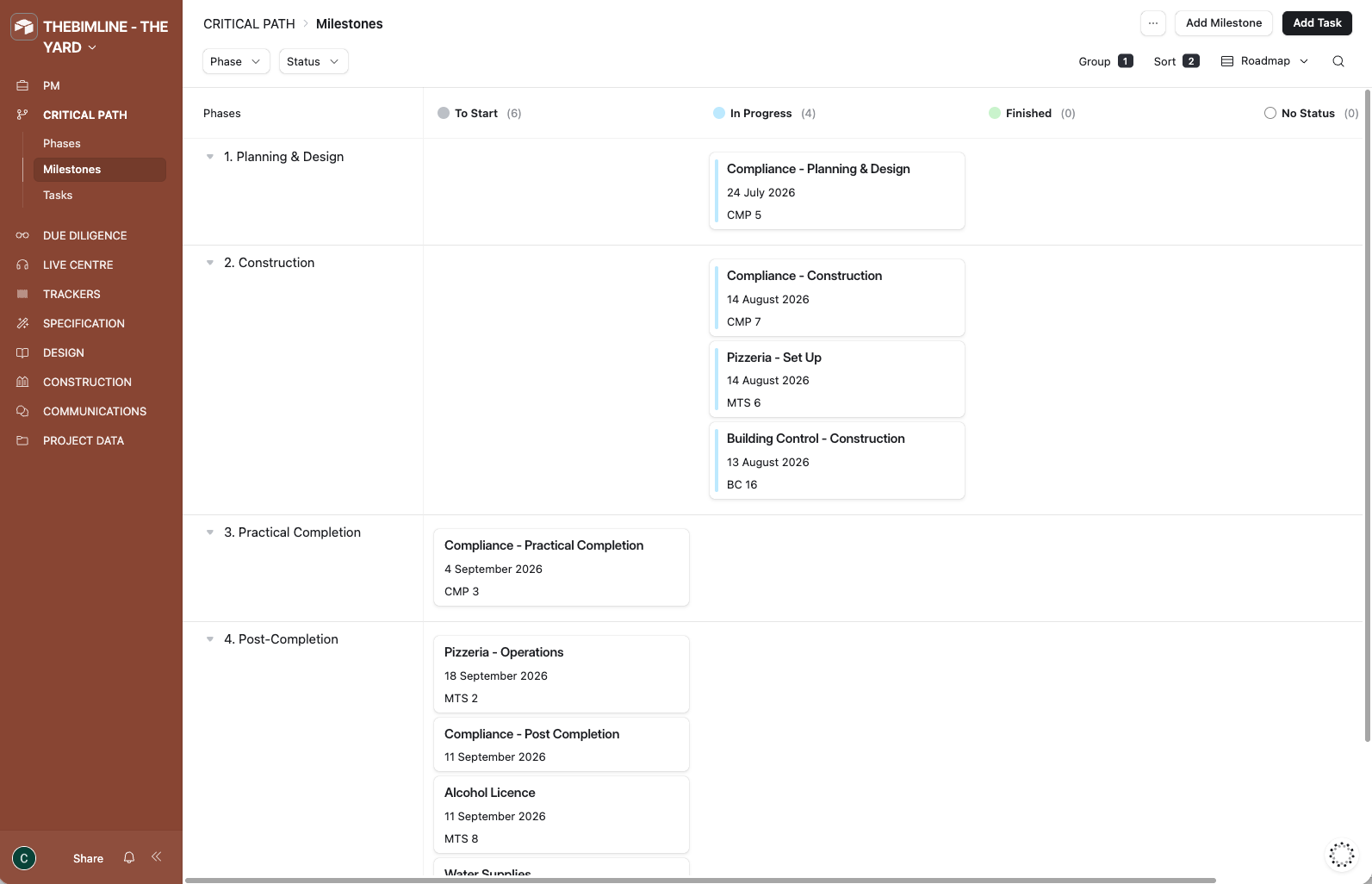1372x884 pixels.
Task: Click the In Progress blue status dot
Action: [x=719, y=113]
